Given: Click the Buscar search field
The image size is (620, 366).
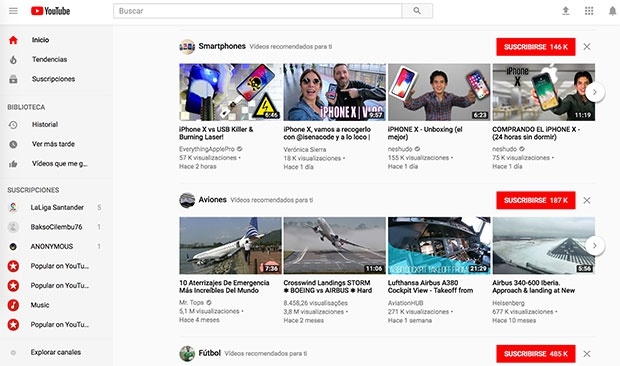Looking at the screenshot, I should (x=257, y=11).
